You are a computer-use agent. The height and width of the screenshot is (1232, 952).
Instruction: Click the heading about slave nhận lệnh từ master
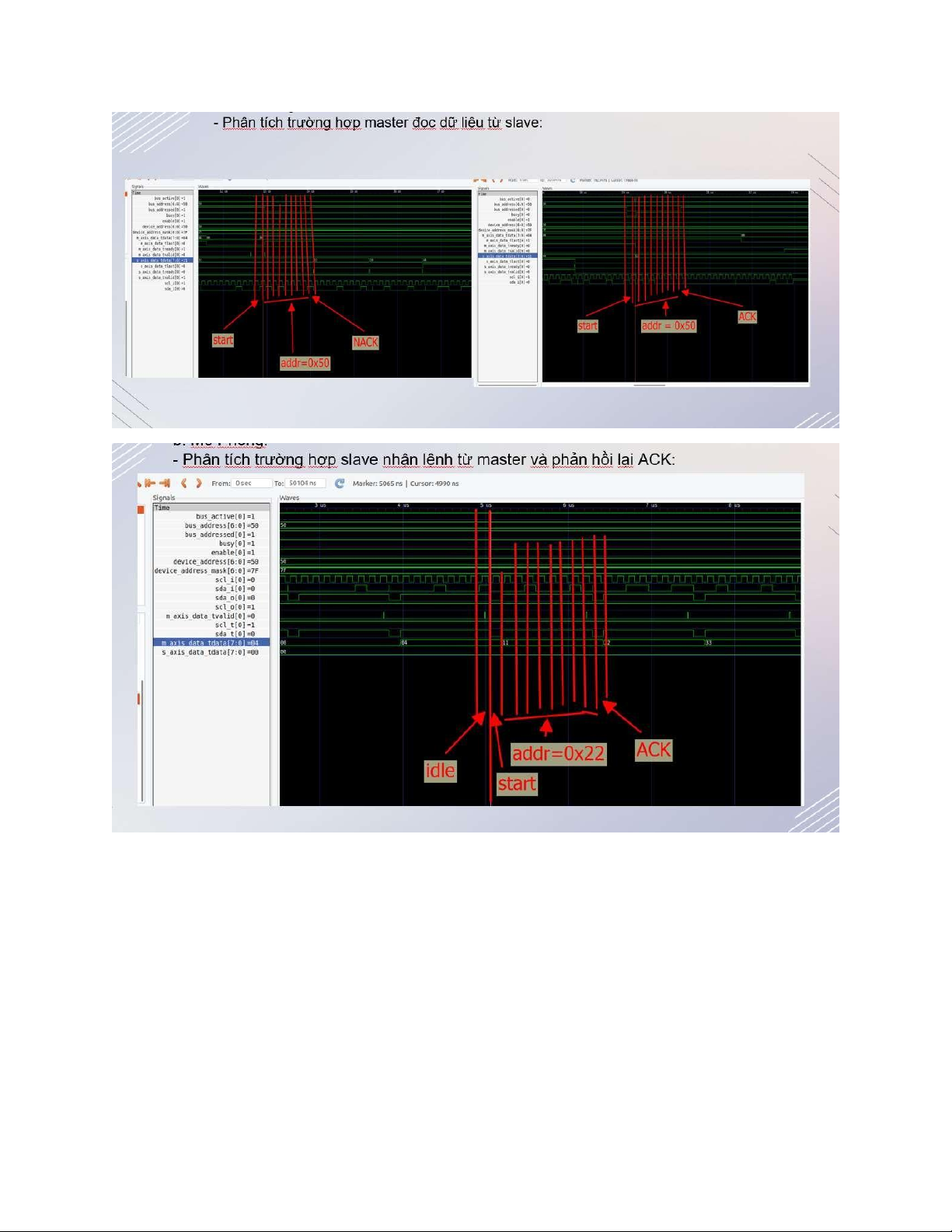click(424, 459)
